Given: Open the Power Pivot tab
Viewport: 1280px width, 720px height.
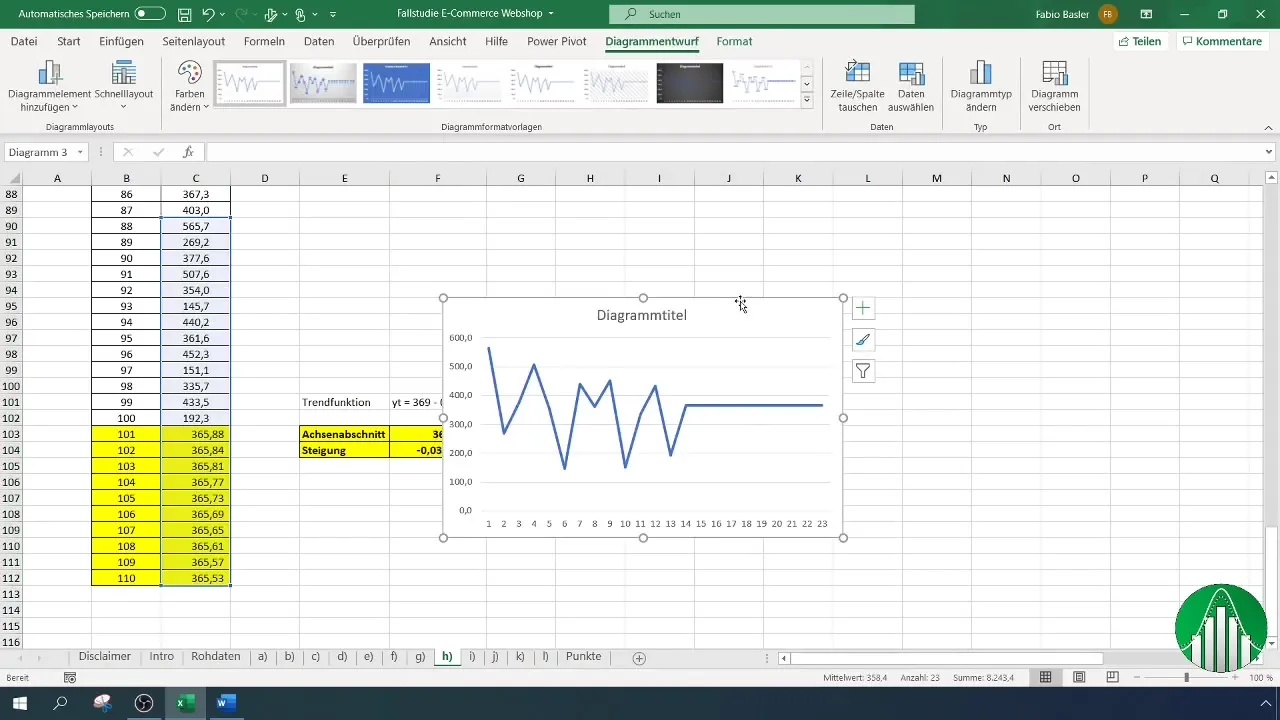Looking at the screenshot, I should pos(558,42).
